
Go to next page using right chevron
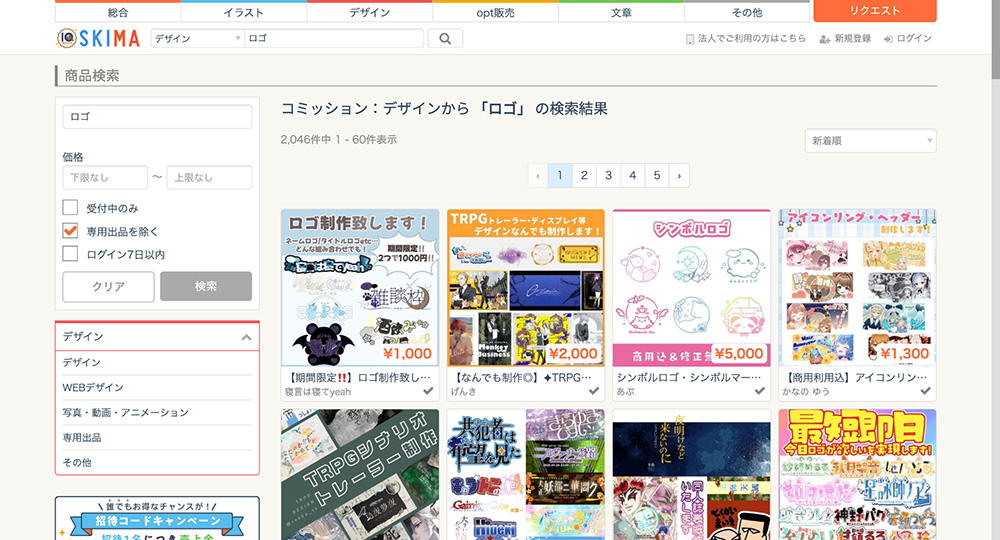pos(679,176)
